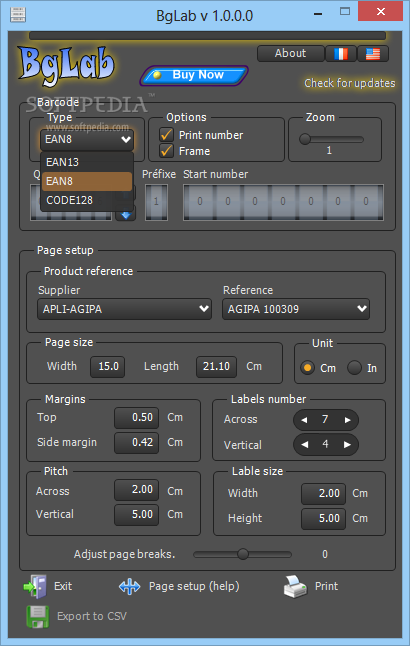Click the Lable size Height field
The image size is (410, 646).
(x=323, y=519)
